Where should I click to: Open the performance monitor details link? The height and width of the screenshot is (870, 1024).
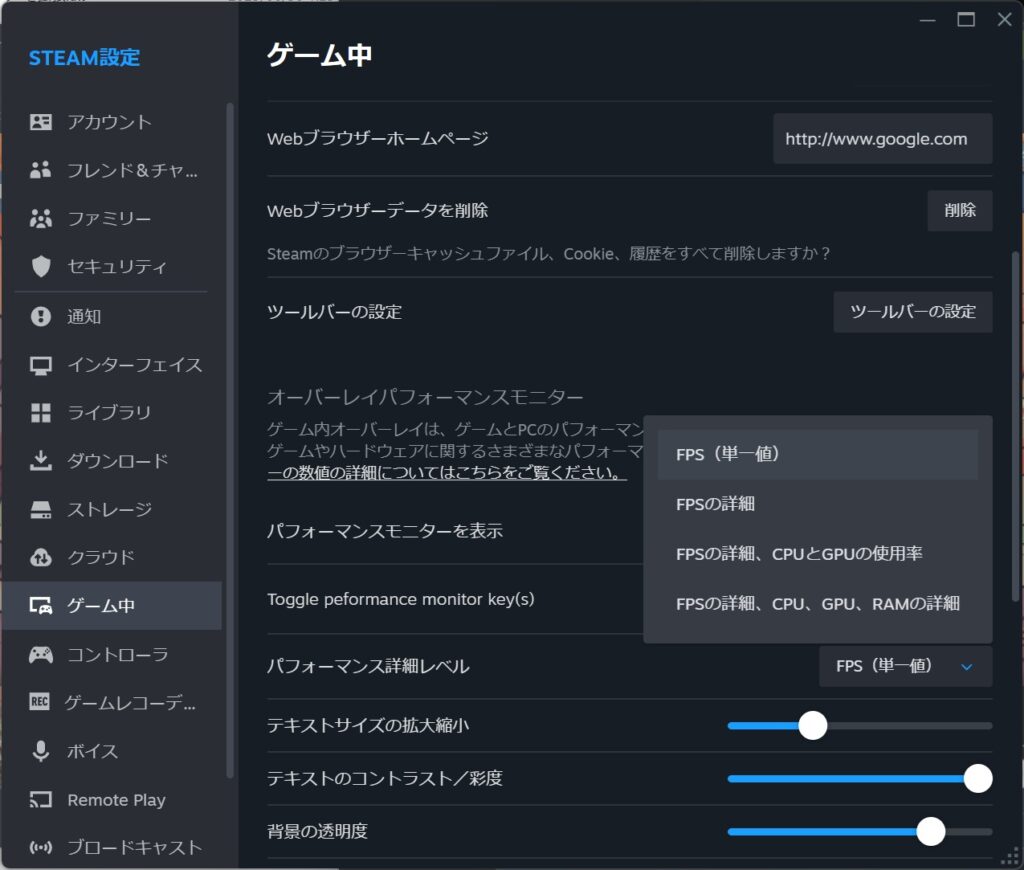(x=447, y=473)
